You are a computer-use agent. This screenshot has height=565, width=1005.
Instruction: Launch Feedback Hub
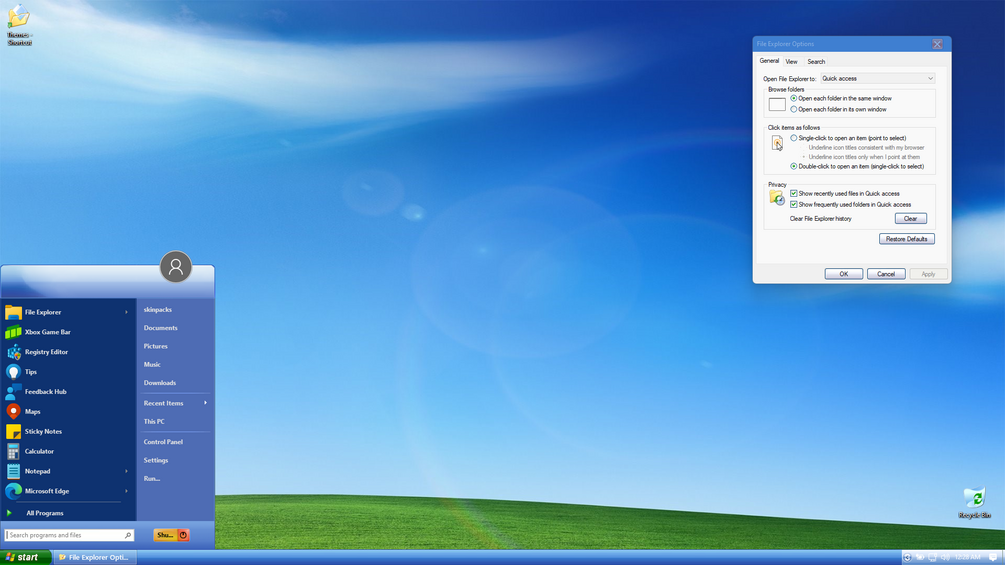point(67,391)
